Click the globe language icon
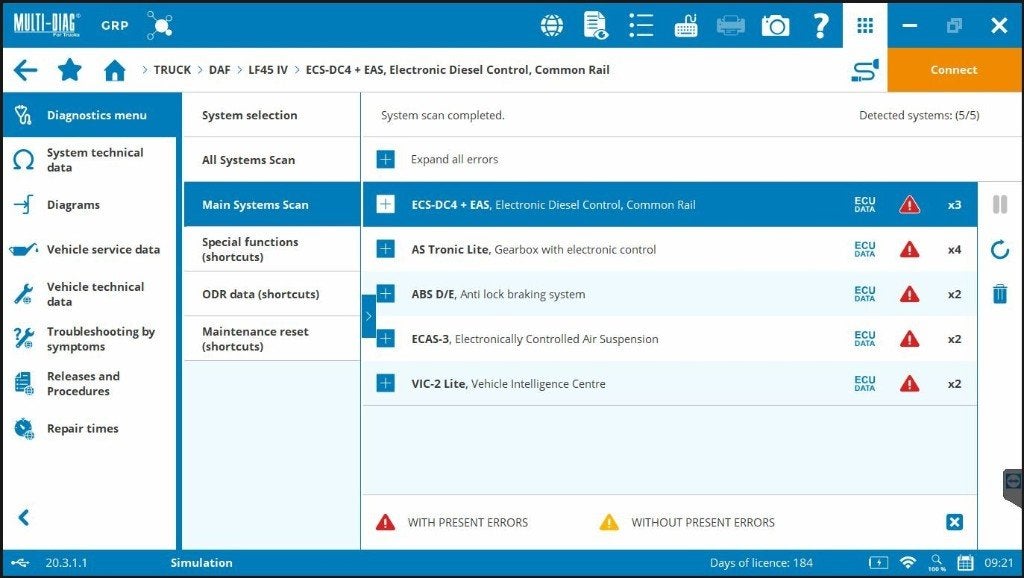 pyautogui.click(x=552, y=25)
